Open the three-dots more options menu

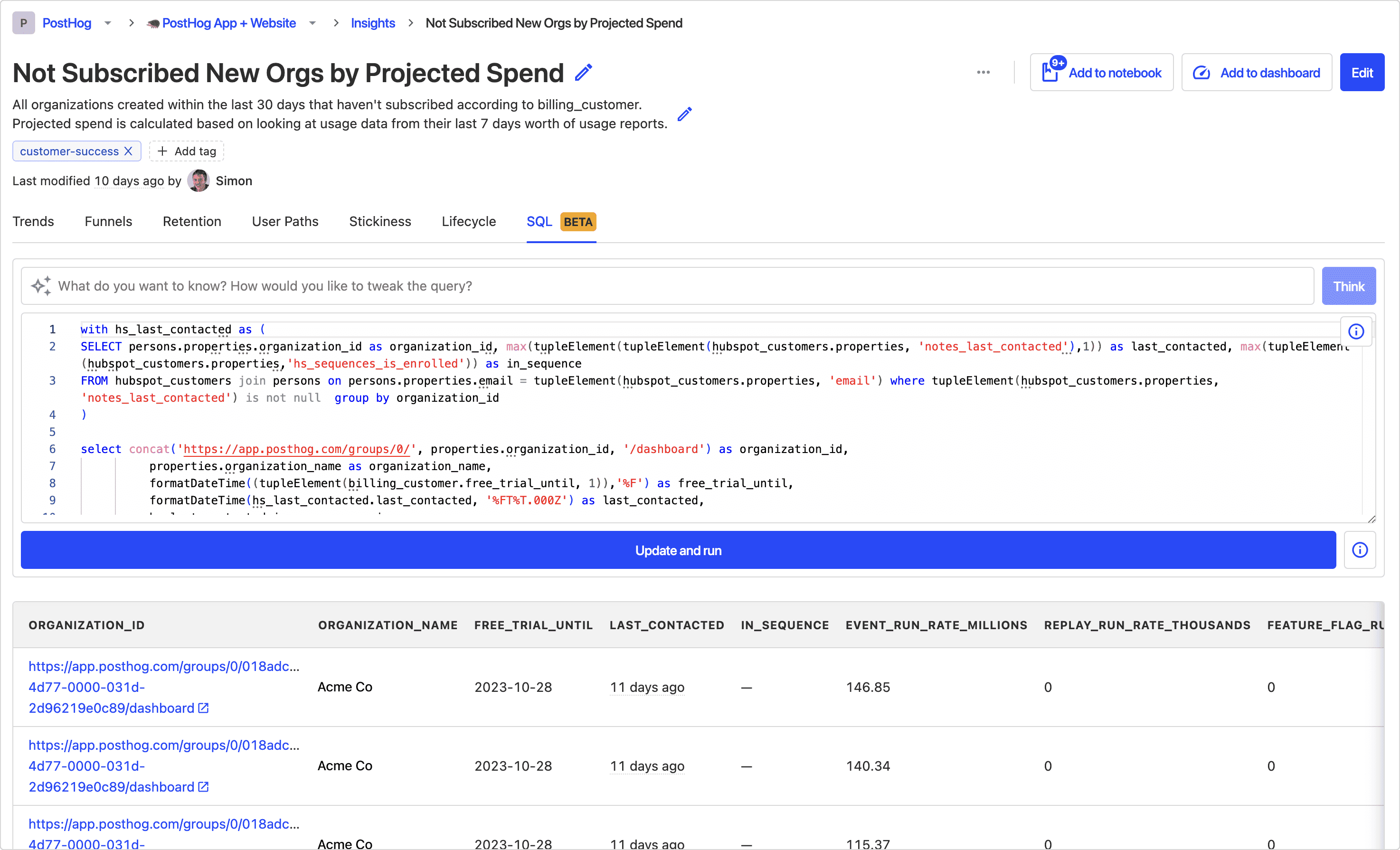pos(983,73)
